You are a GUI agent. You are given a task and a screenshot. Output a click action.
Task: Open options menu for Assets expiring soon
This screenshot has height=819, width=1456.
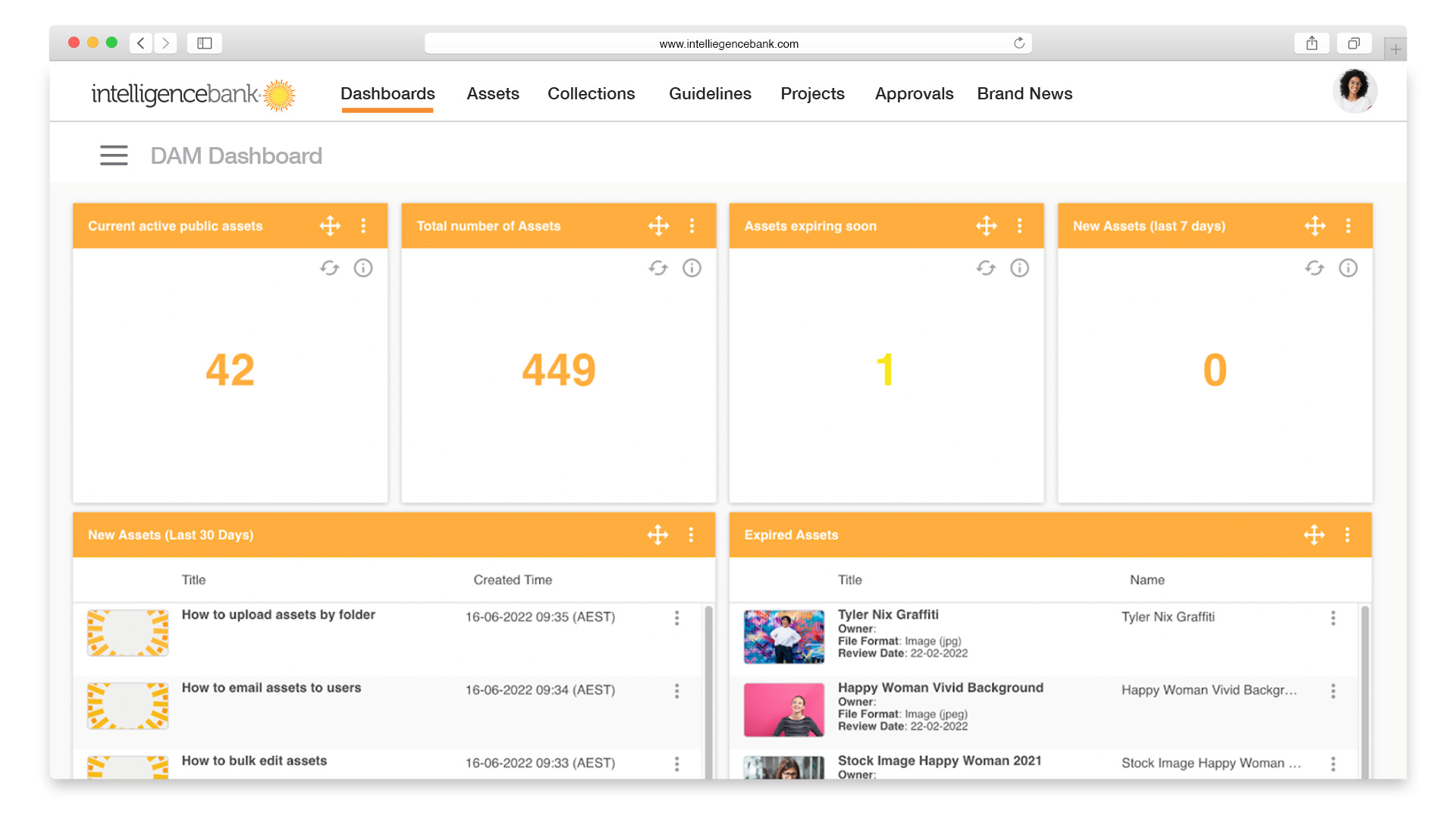(x=1019, y=225)
